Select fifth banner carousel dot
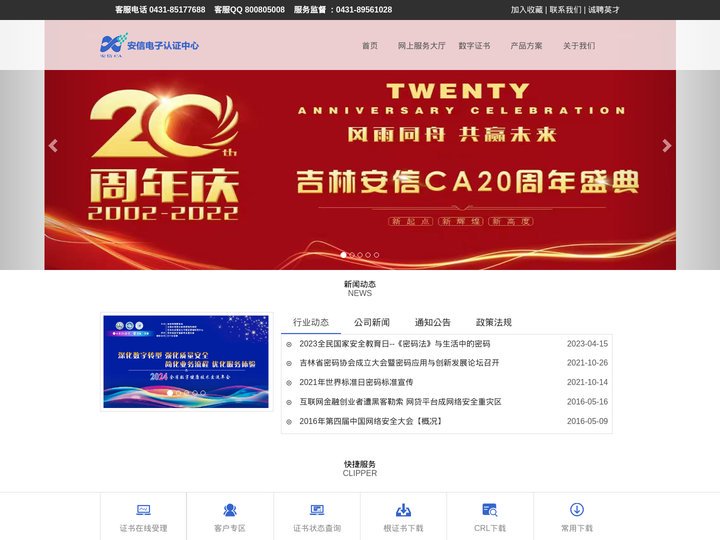This screenshot has height=540, width=720. pyautogui.click(x=377, y=255)
